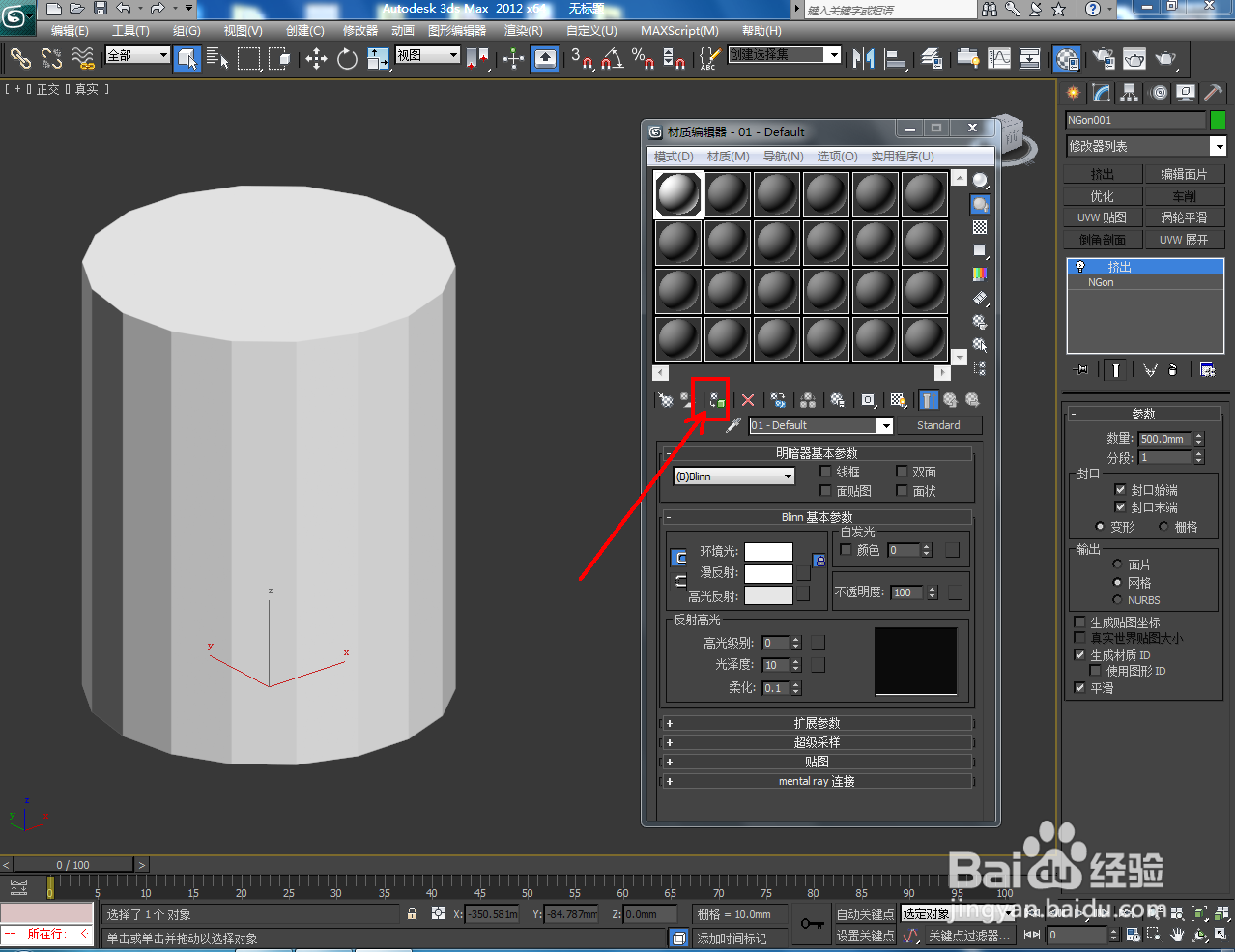
Task: Open 实用程序(U) menu in material editor
Action: (x=903, y=156)
